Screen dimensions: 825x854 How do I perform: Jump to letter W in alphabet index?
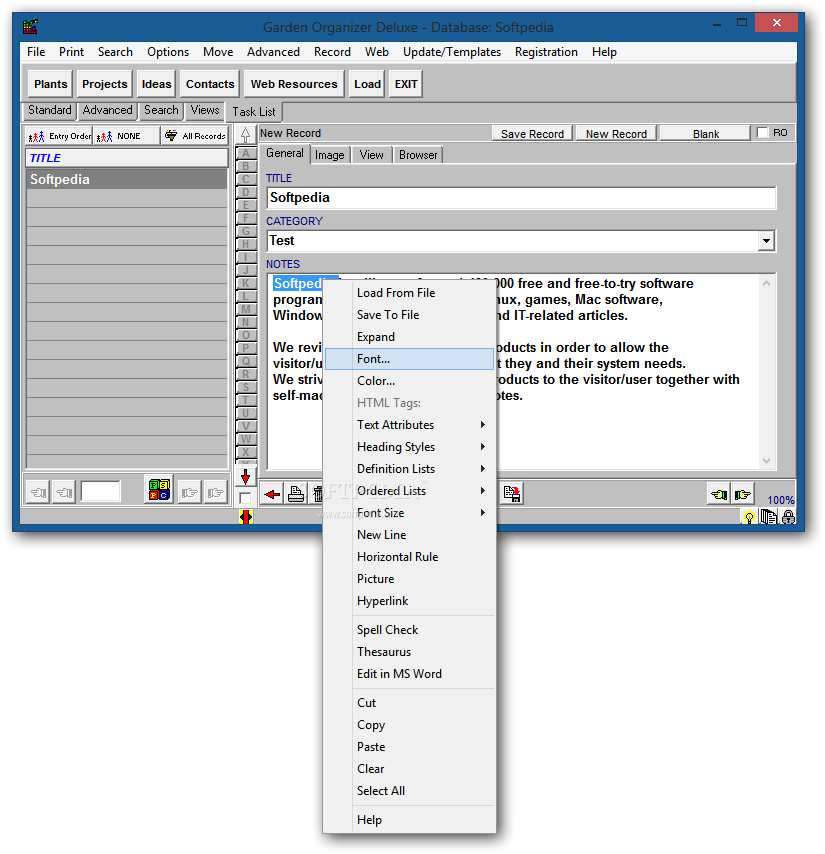tap(246, 439)
